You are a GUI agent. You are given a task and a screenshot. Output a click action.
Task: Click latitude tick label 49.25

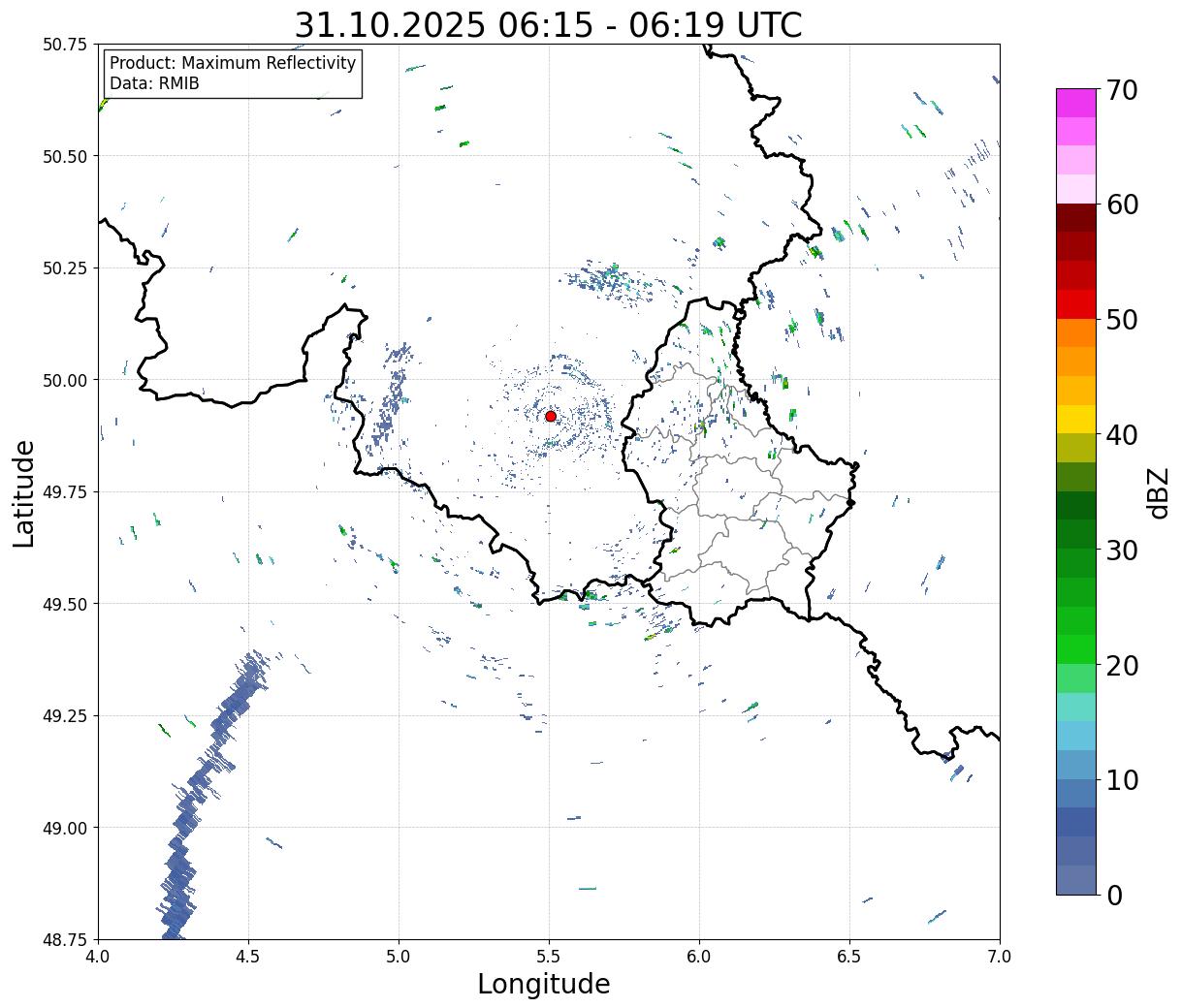click(64, 716)
